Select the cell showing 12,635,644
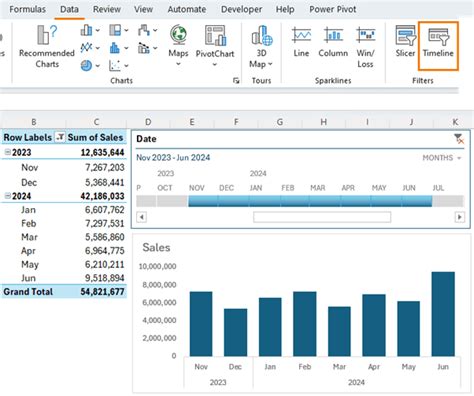Screen dimensions: 474x396 tap(96, 152)
